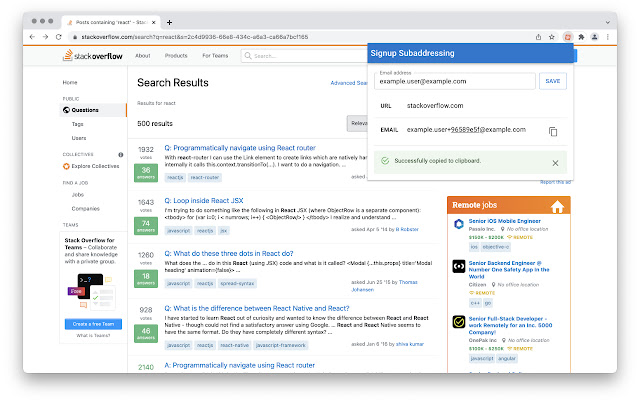Viewport: 640px width, 400px height.
Task: Click the angular job tag
Action: [x=507, y=358]
